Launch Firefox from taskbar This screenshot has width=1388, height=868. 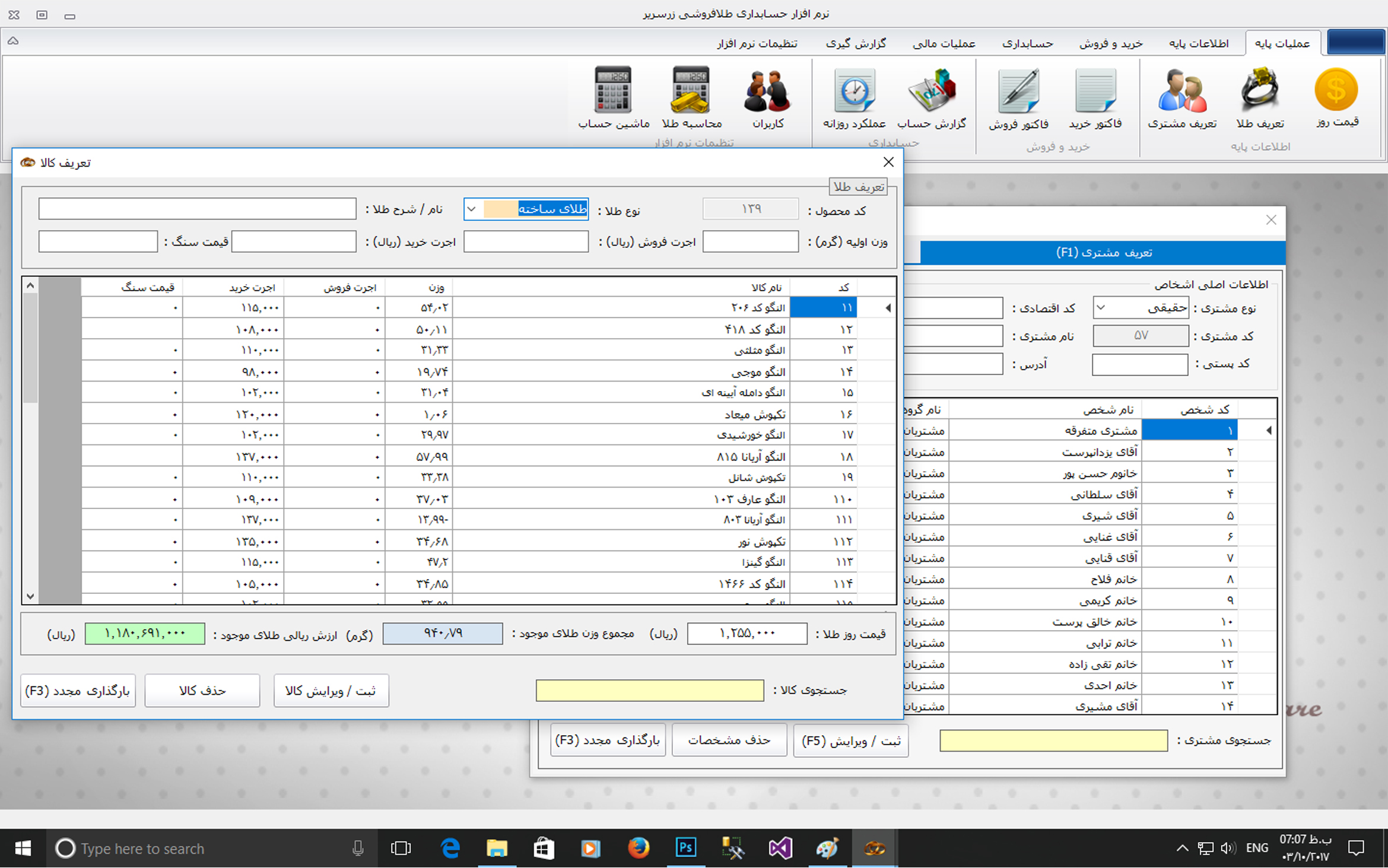coord(638,848)
